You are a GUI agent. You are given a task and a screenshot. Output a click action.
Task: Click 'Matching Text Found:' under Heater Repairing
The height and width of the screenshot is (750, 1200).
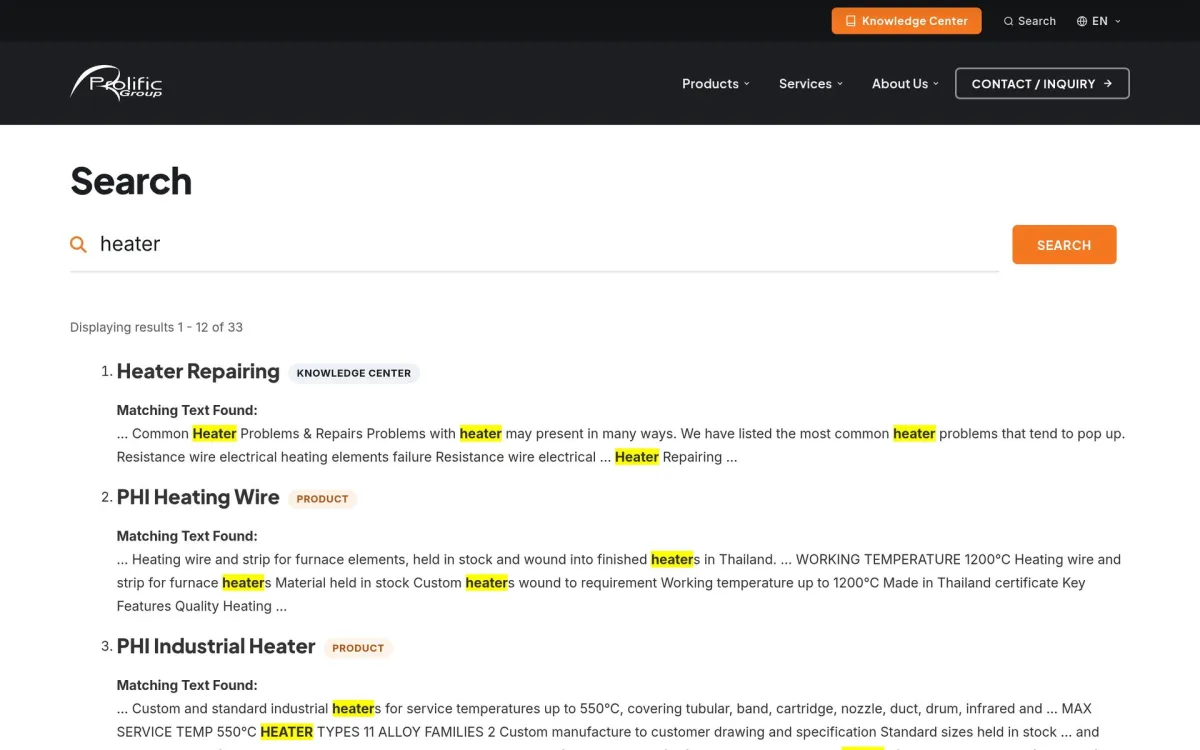pyautogui.click(x=187, y=410)
